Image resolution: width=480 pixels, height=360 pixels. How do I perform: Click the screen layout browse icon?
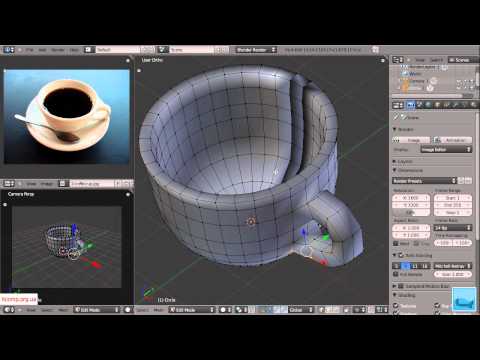88,50
